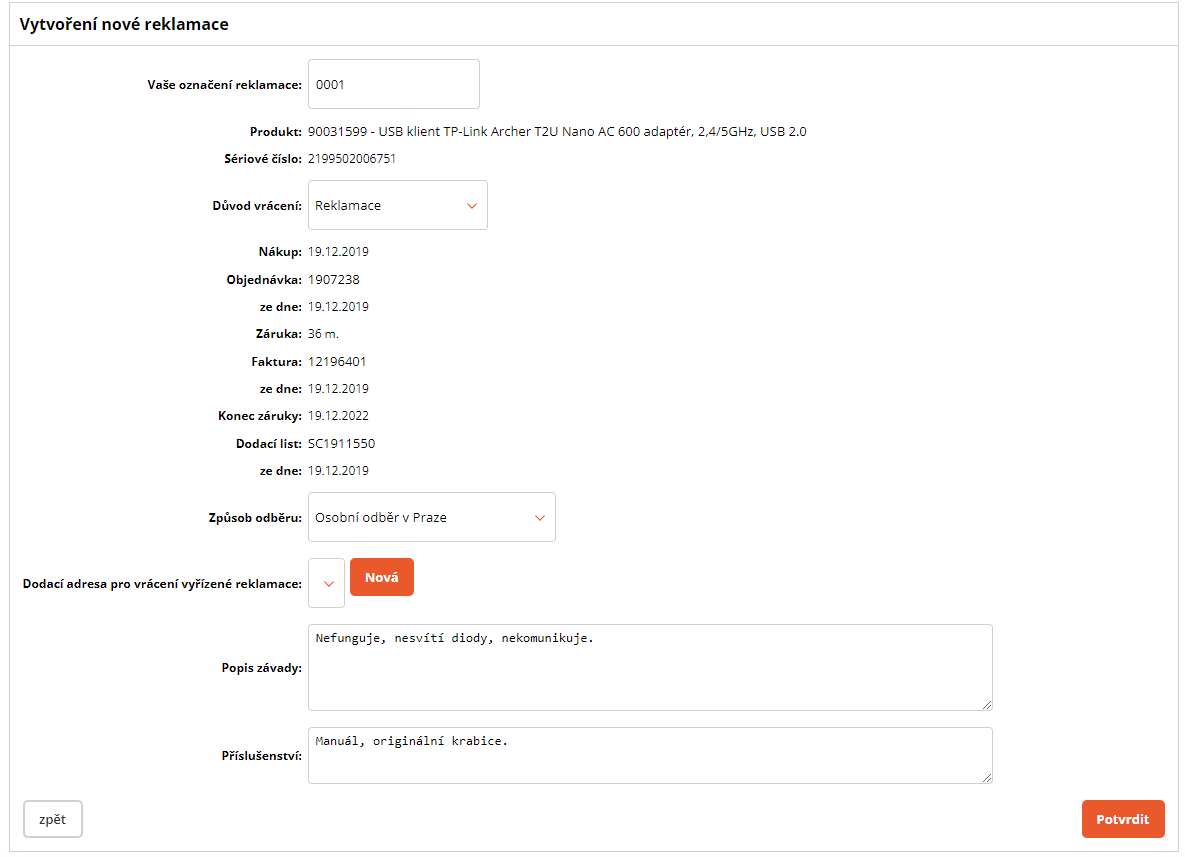Image resolution: width=1185 pixels, height=857 pixels.
Task: Click the delivery note number SC1911550
Action: coord(341,444)
